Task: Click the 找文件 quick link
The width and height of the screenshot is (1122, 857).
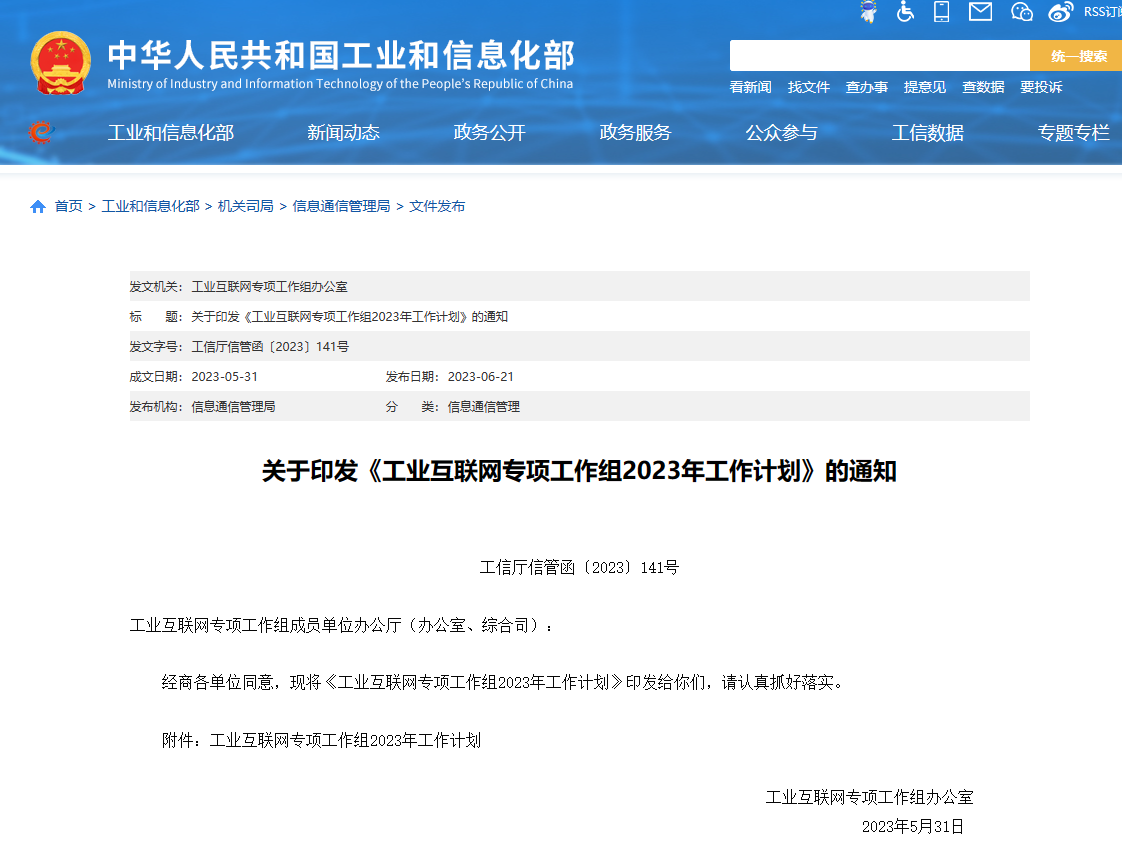Action: (x=809, y=87)
